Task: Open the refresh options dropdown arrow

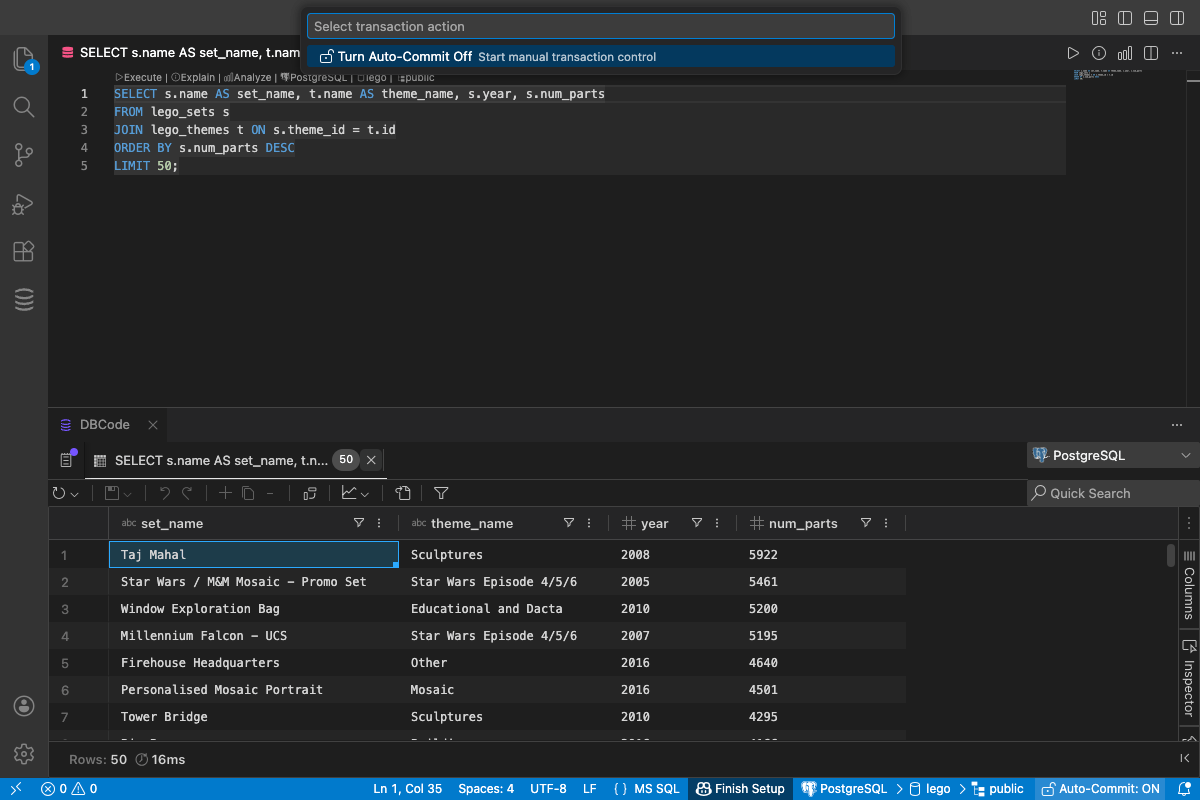Action: point(72,492)
